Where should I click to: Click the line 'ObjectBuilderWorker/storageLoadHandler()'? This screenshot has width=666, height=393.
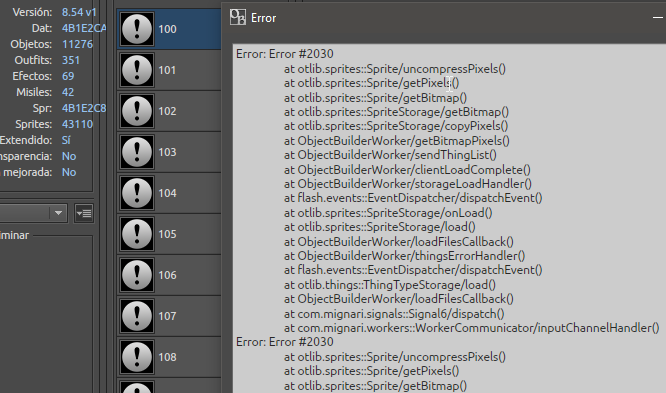pos(408,184)
